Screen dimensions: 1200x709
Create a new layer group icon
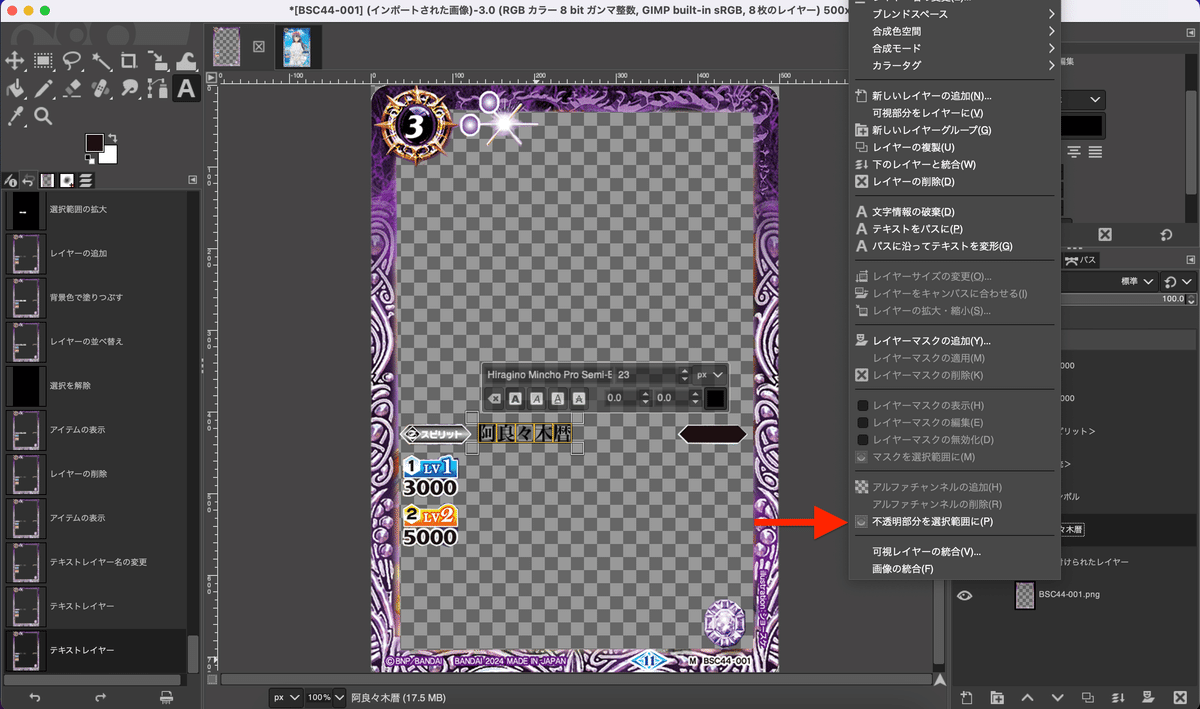(997, 697)
